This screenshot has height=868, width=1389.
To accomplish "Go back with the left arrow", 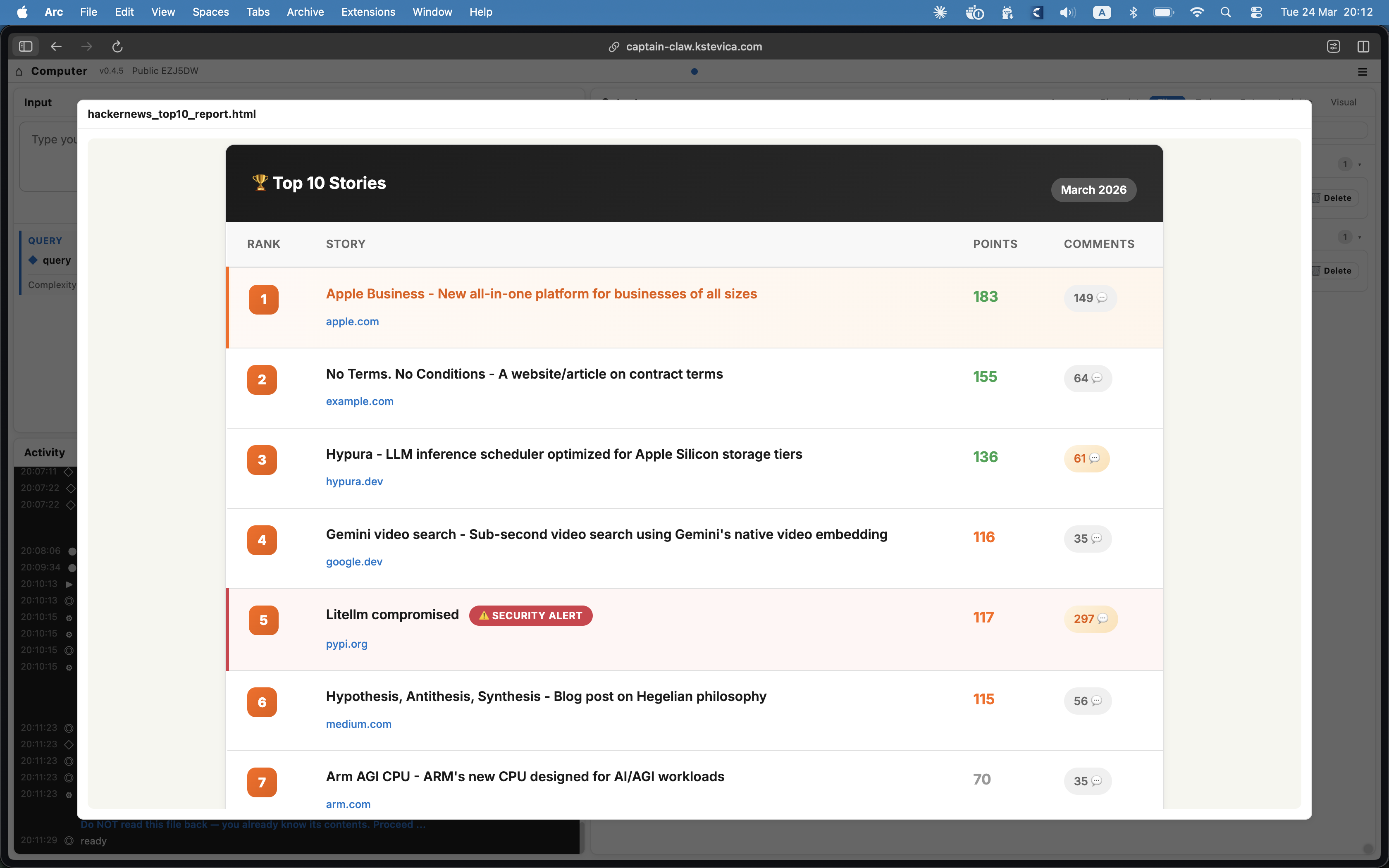I will [x=56, y=46].
